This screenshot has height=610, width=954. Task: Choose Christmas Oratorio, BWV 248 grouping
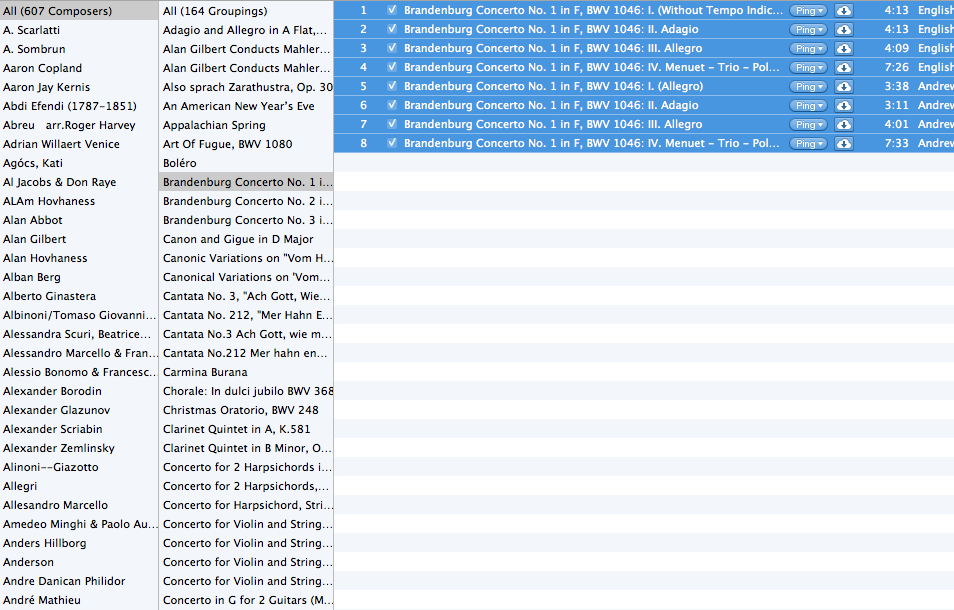click(x=246, y=410)
